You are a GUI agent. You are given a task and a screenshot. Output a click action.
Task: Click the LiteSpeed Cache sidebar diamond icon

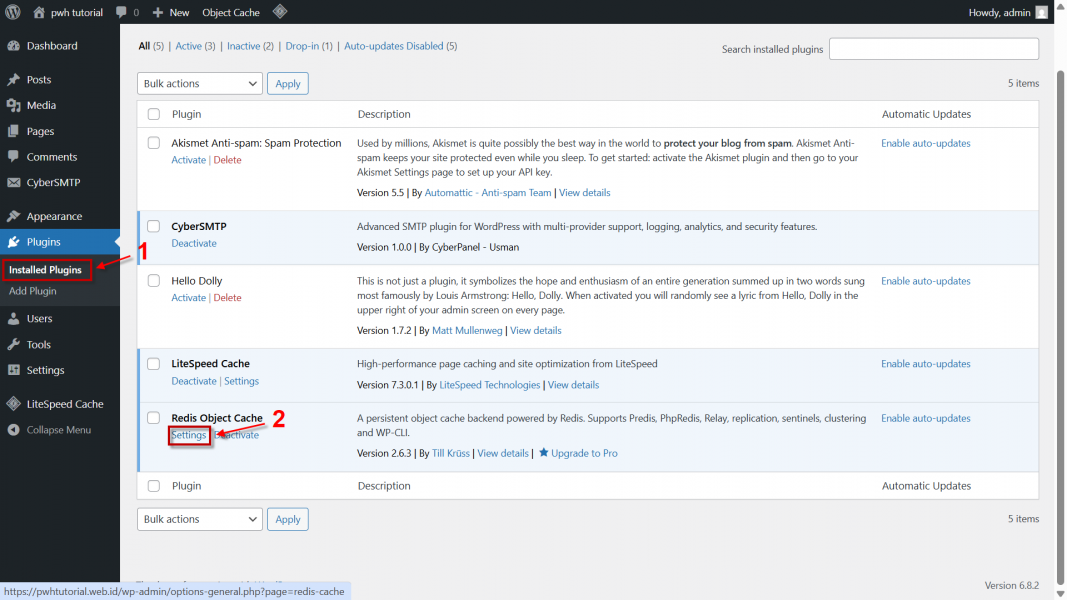(x=14, y=404)
